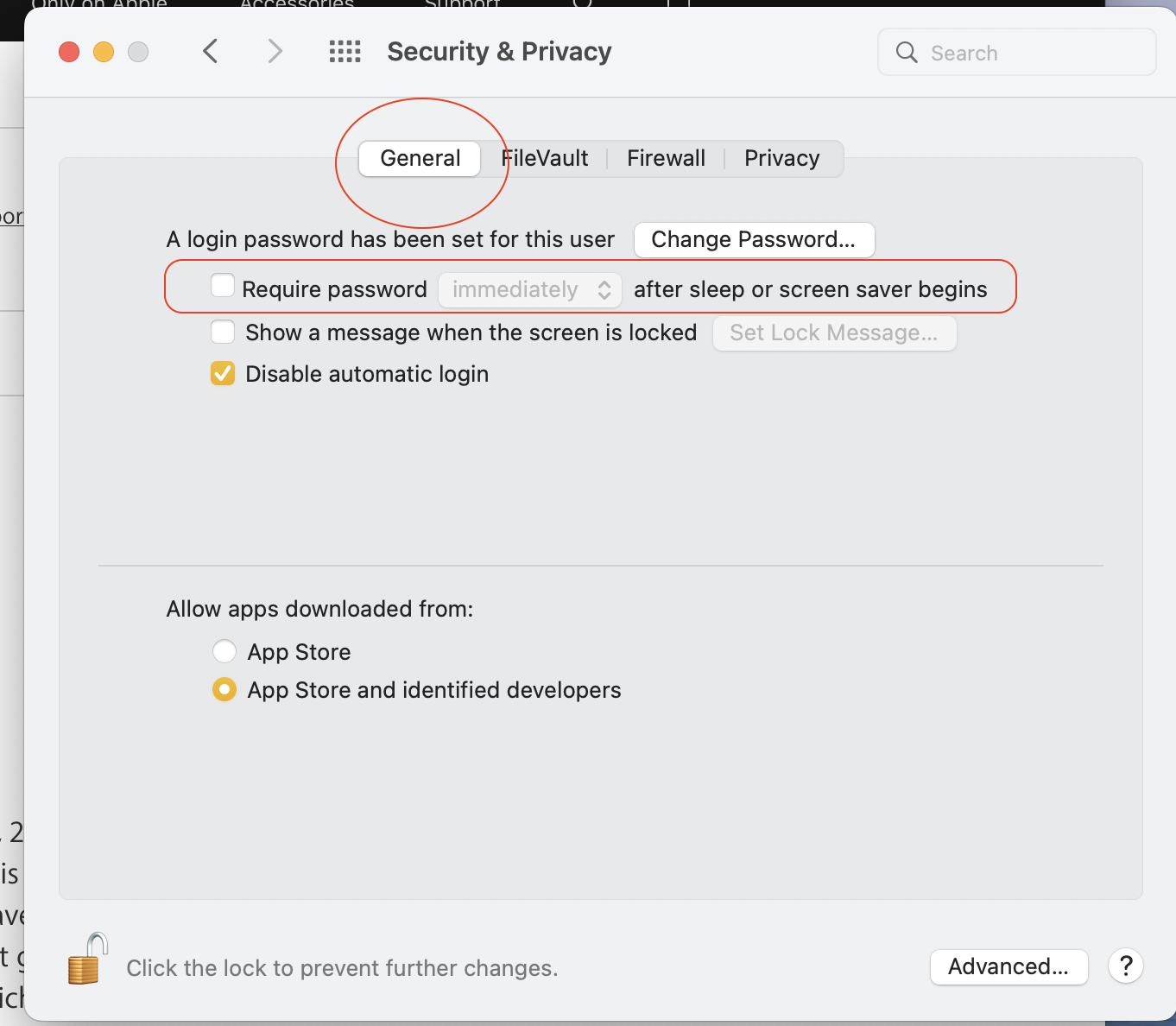Click the magnifying glass search icon
Viewport: 1176px width, 1026px height.
tap(907, 53)
